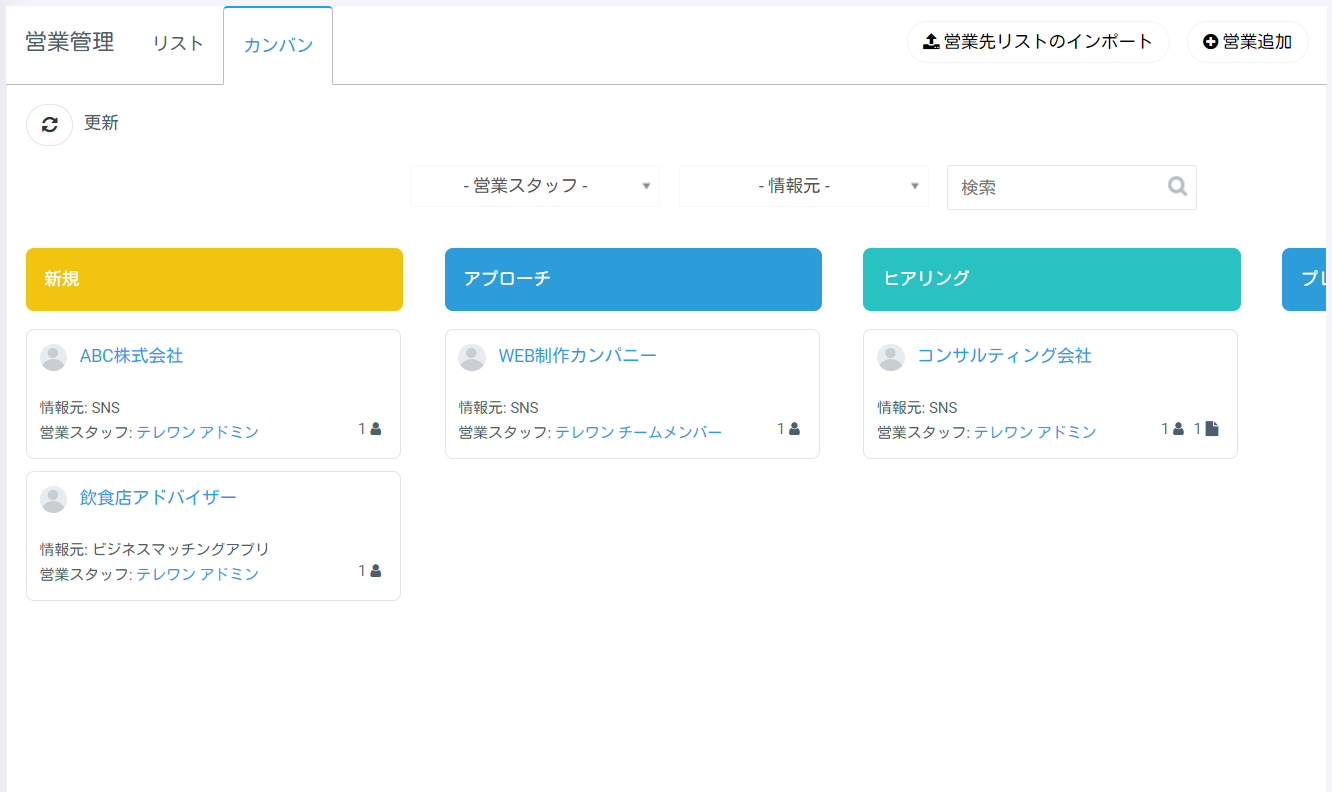
Task: Focus the 検索 search input field
Action: click(x=1071, y=187)
